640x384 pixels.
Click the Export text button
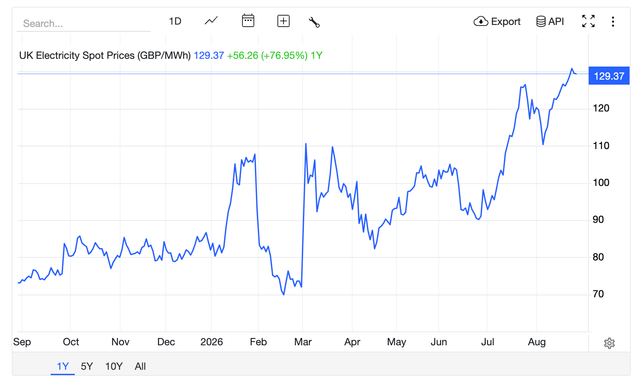point(505,21)
